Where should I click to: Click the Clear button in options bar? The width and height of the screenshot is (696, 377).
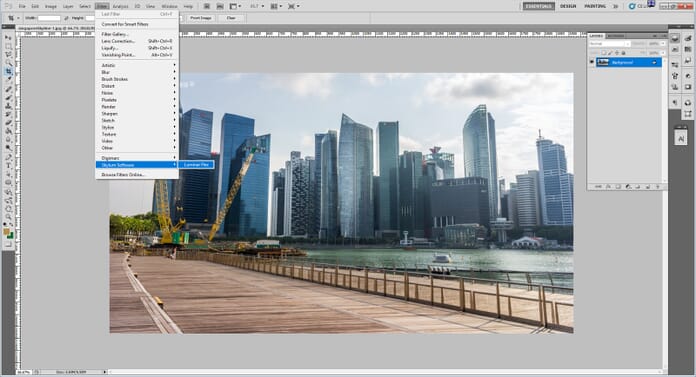click(x=231, y=18)
